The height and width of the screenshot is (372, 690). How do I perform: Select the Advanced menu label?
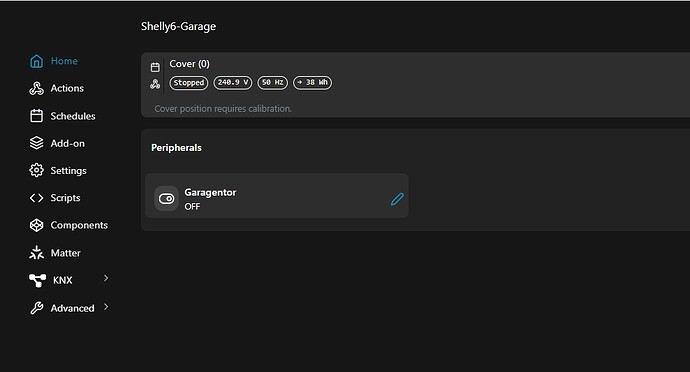72,308
